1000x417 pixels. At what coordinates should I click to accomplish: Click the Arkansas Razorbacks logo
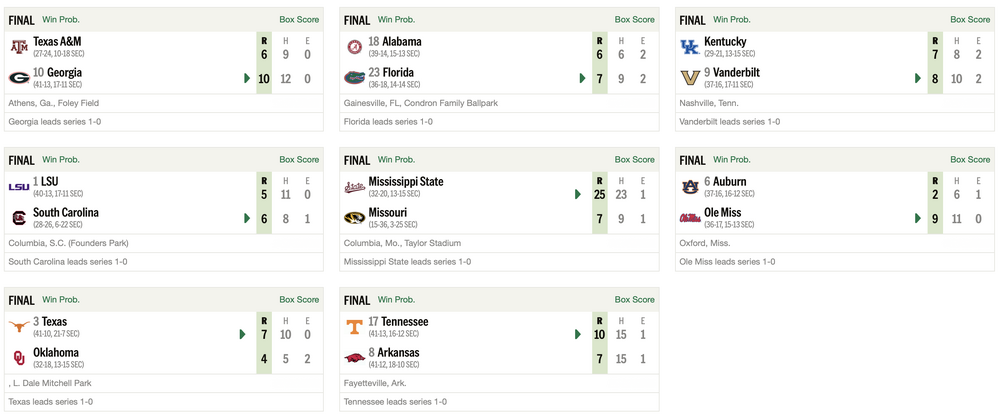point(354,357)
